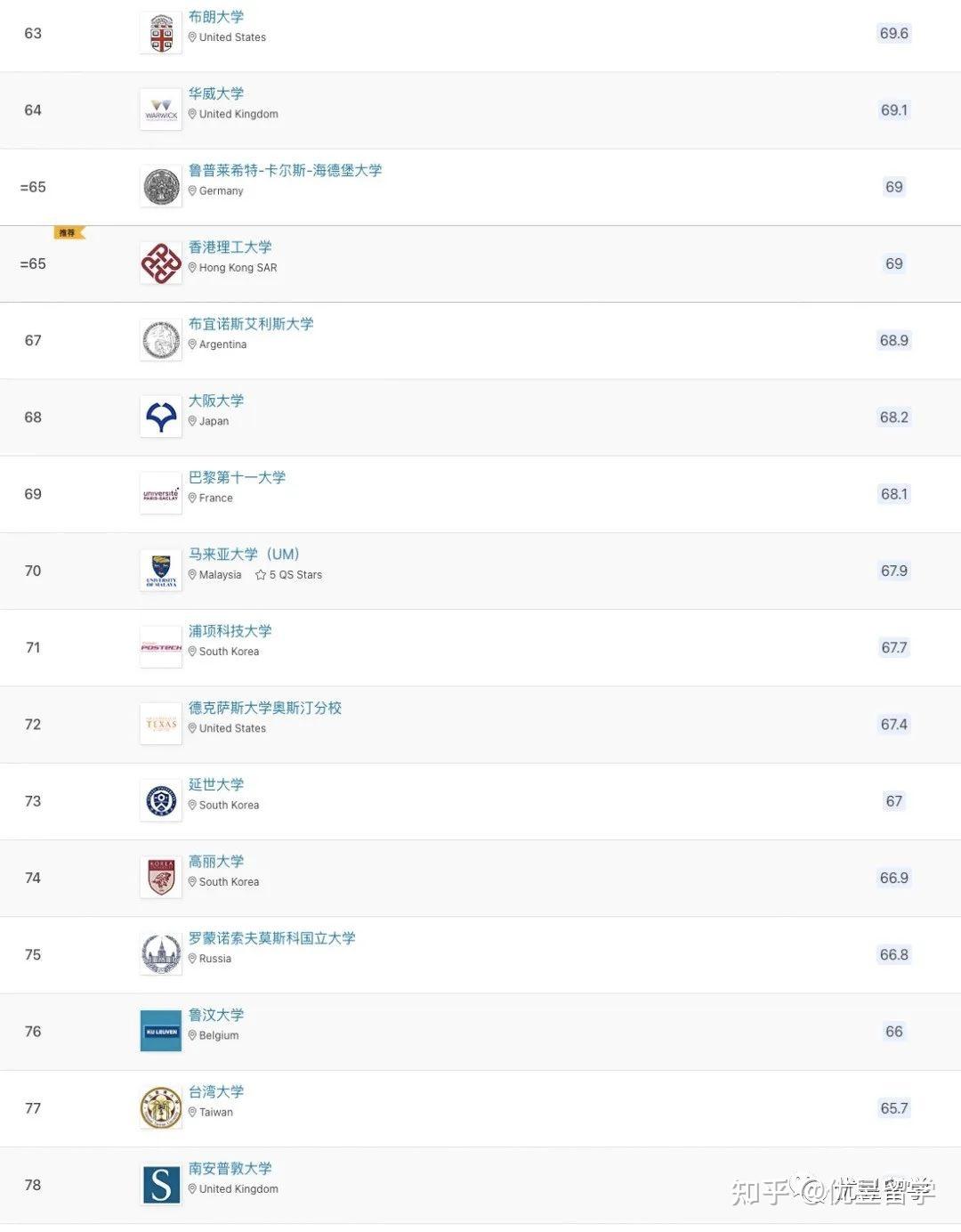Click the star icon before 5 QS Stars

[x=259, y=574]
